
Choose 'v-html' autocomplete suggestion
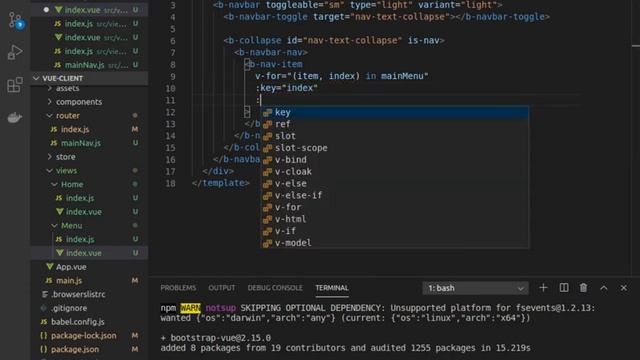(x=395, y=219)
